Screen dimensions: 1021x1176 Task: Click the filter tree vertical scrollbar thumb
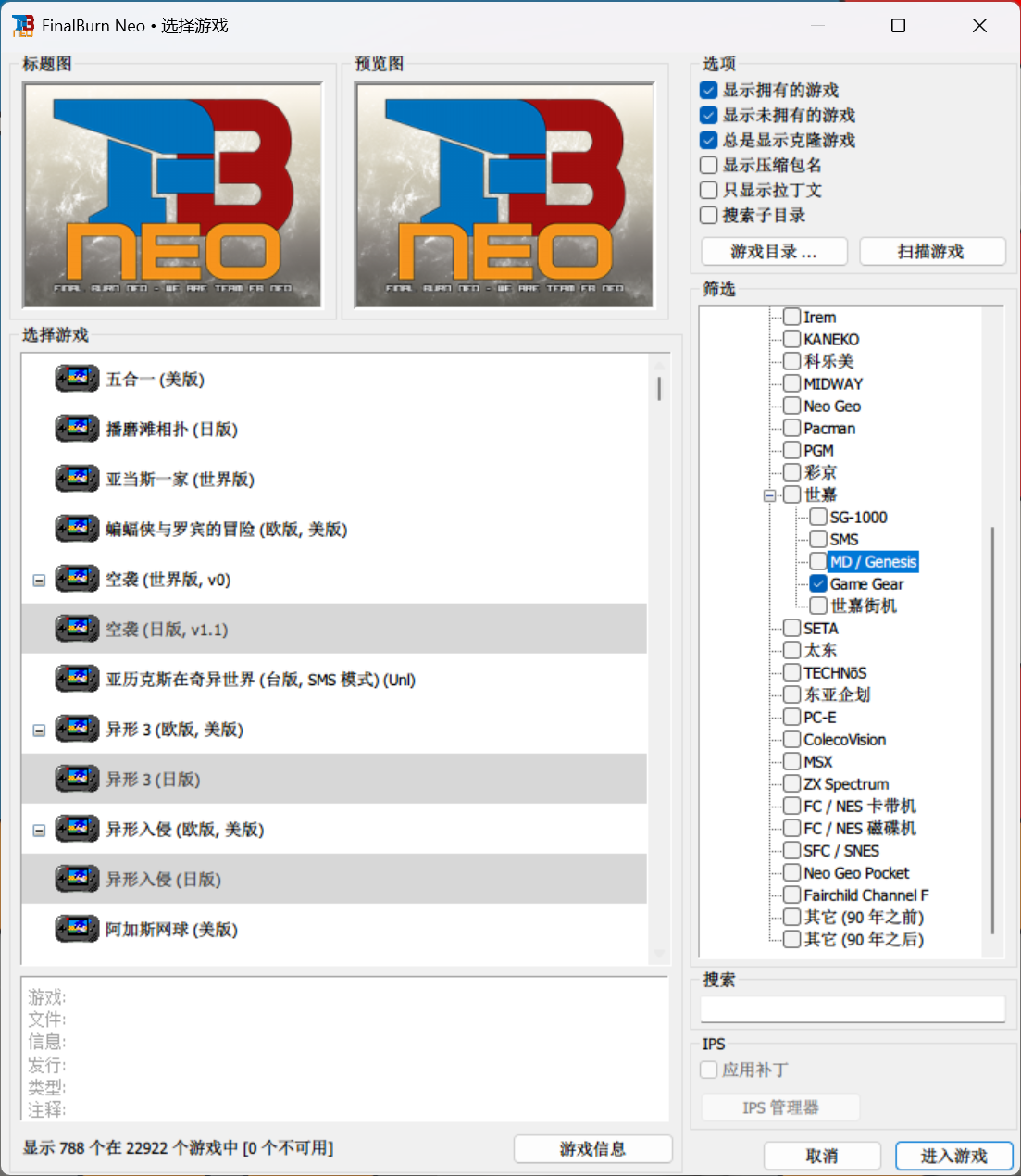point(992,730)
